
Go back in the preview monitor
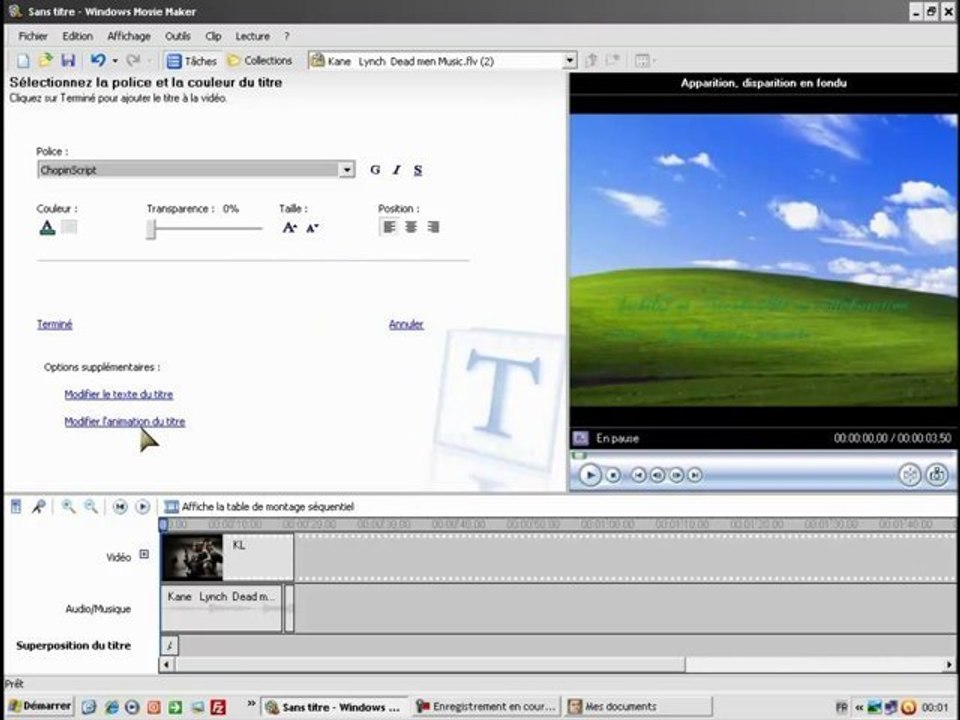click(x=638, y=475)
